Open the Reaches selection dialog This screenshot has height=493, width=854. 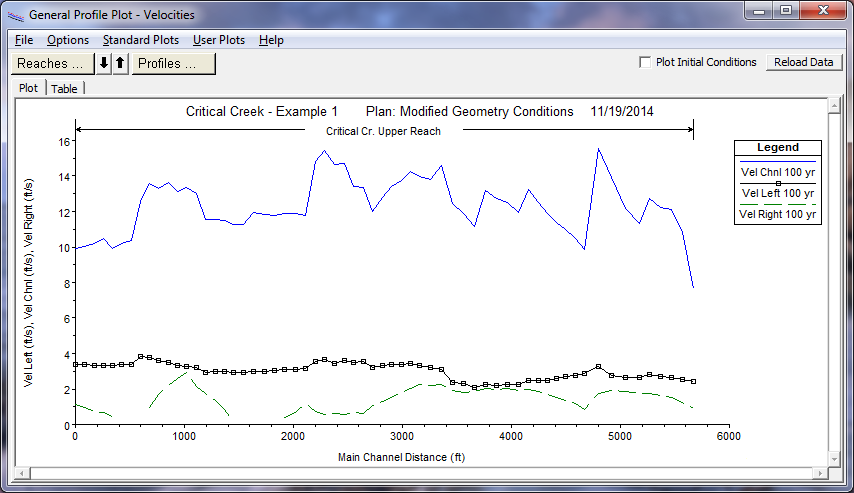pos(51,64)
